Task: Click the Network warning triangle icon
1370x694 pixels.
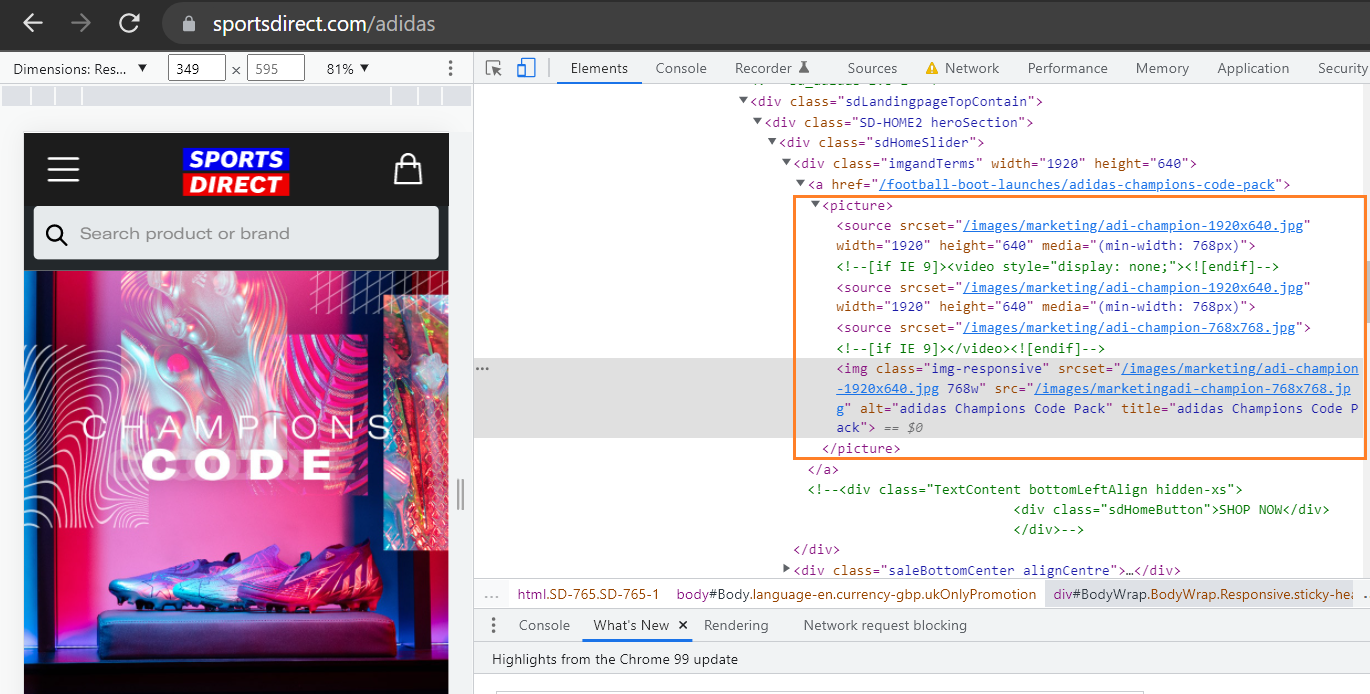Action: point(932,68)
